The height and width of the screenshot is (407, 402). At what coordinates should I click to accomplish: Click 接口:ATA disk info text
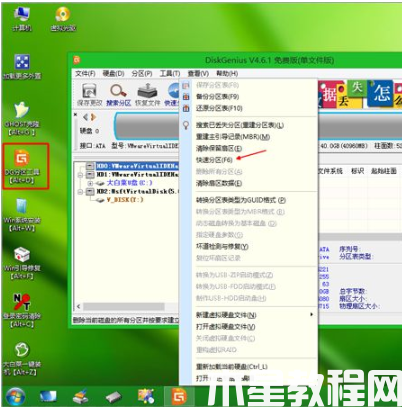(x=92, y=146)
